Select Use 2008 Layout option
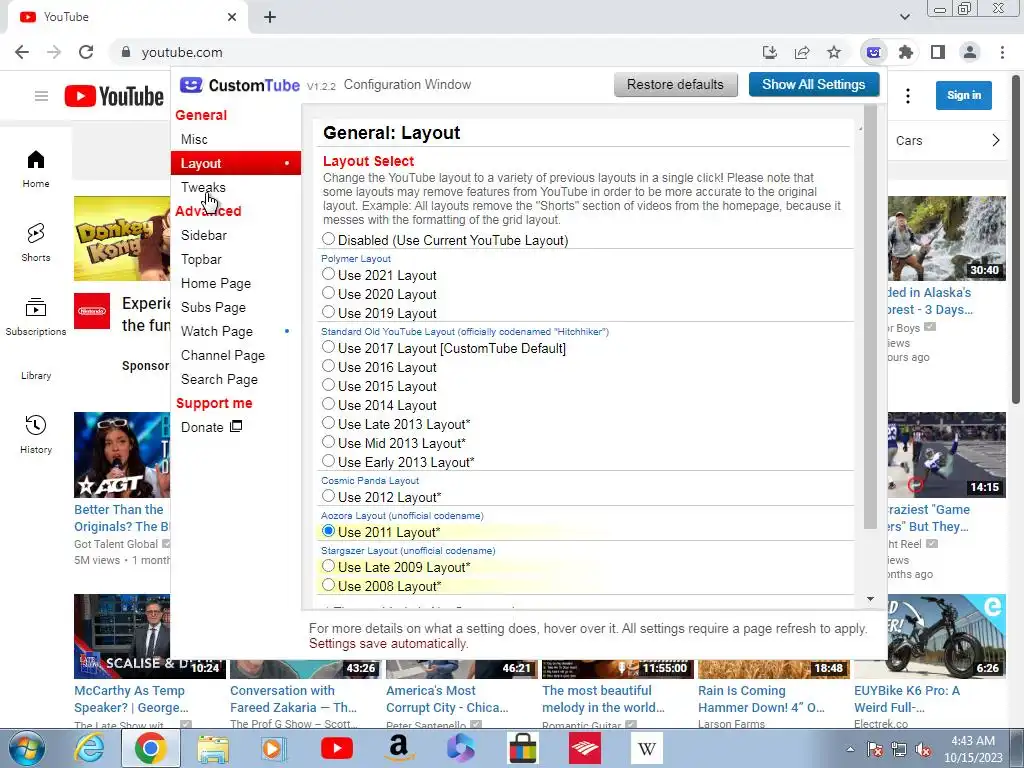The image size is (1024, 768). coord(328,585)
